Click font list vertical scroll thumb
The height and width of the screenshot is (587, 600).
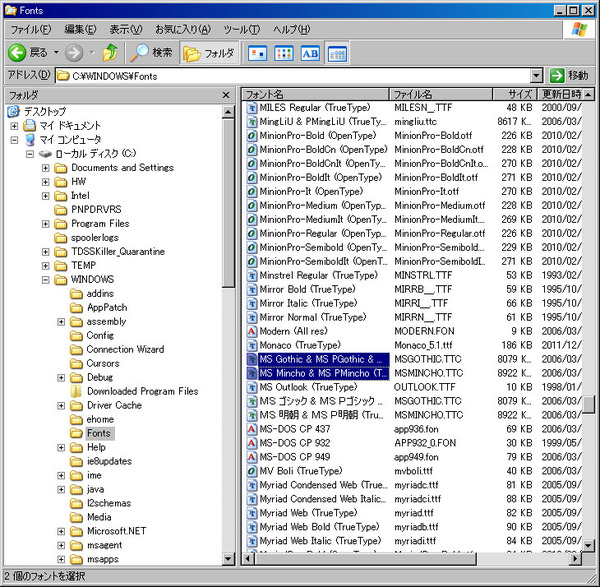pos(589,404)
